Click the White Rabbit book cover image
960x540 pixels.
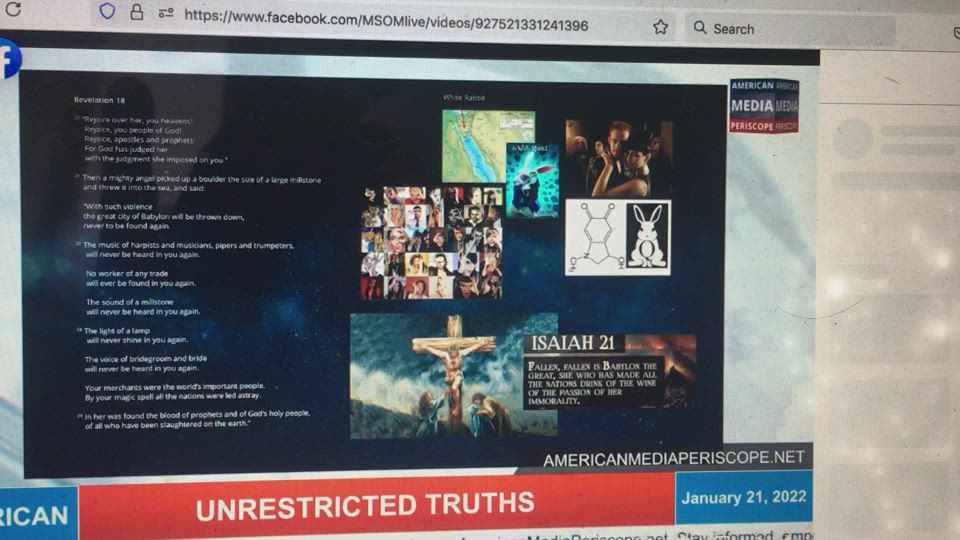[x=532, y=180]
